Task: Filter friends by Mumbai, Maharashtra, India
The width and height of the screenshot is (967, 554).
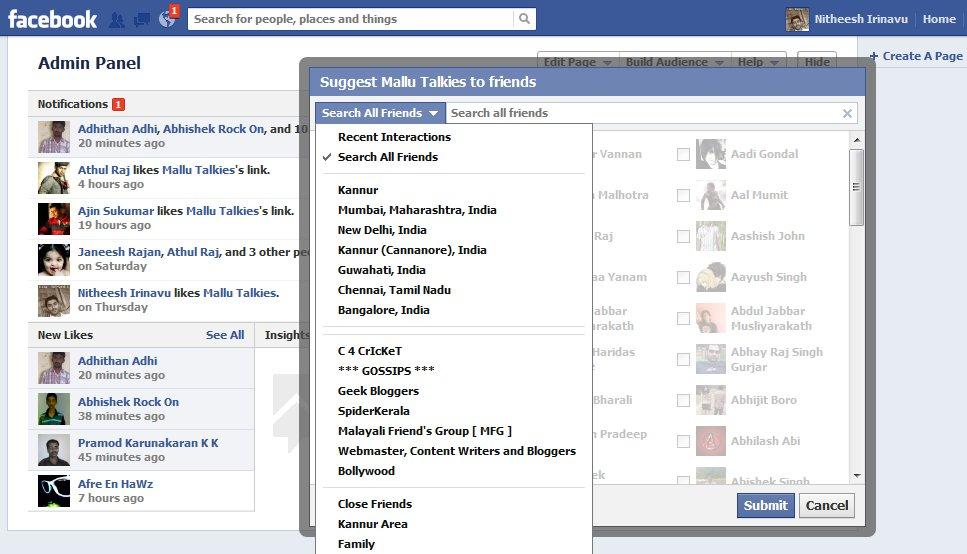Action: [417, 210]
